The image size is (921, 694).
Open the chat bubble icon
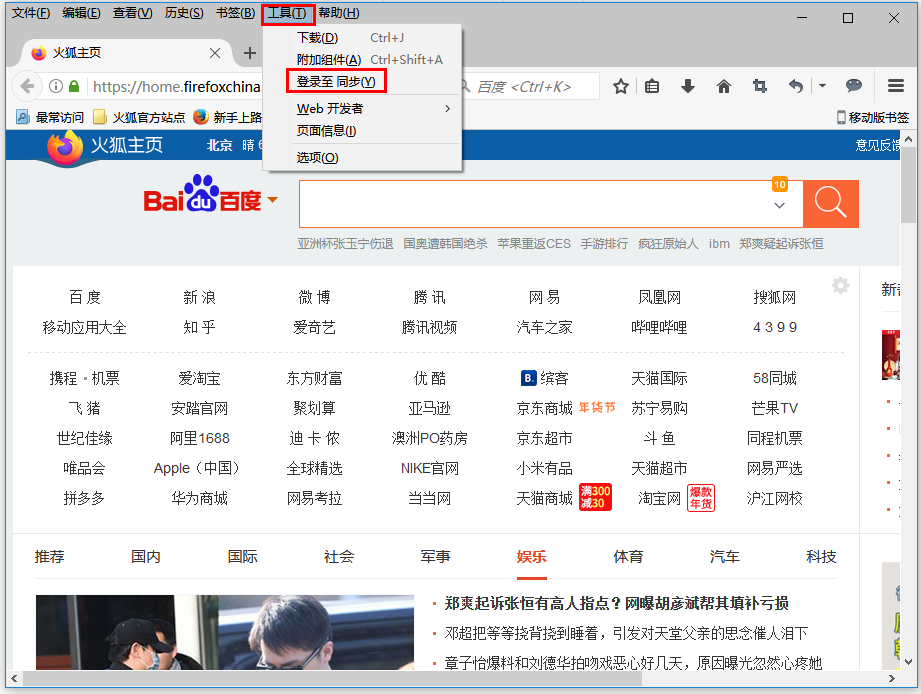tap(854, 86)
